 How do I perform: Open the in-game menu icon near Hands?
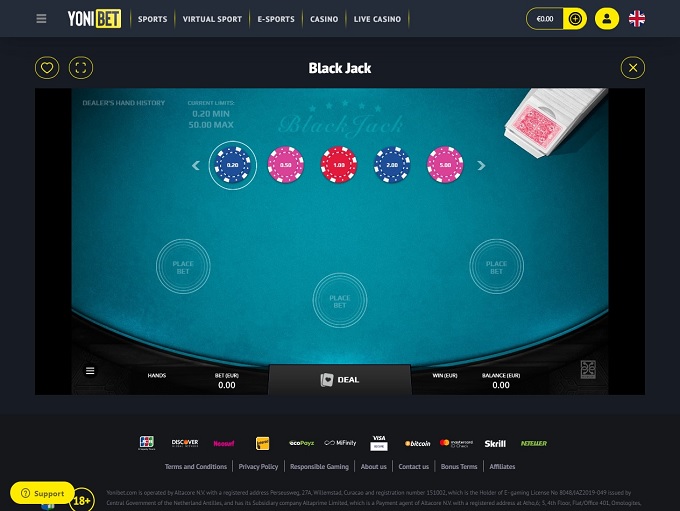click(90, 370)
